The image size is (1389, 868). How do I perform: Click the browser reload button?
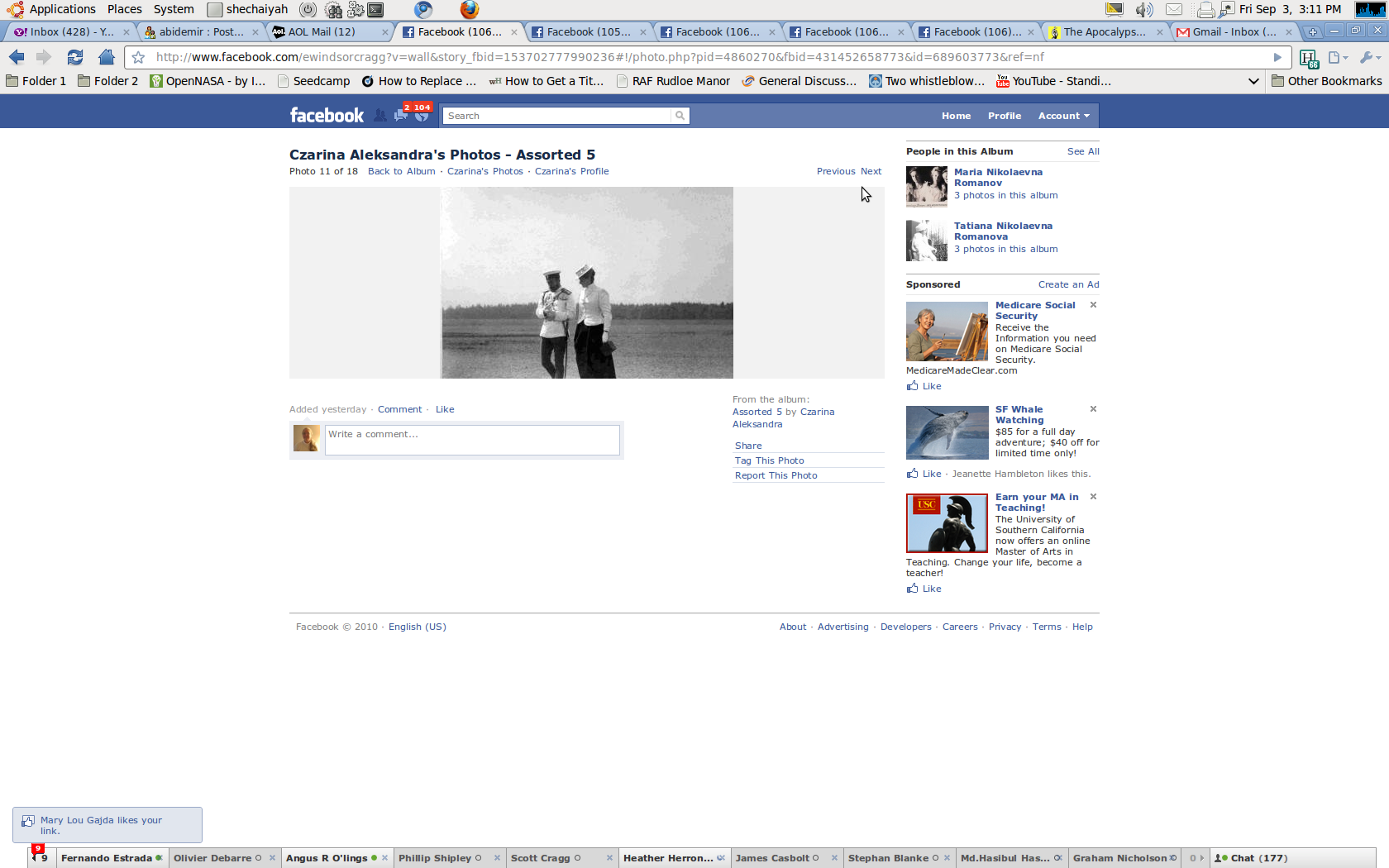75,57
